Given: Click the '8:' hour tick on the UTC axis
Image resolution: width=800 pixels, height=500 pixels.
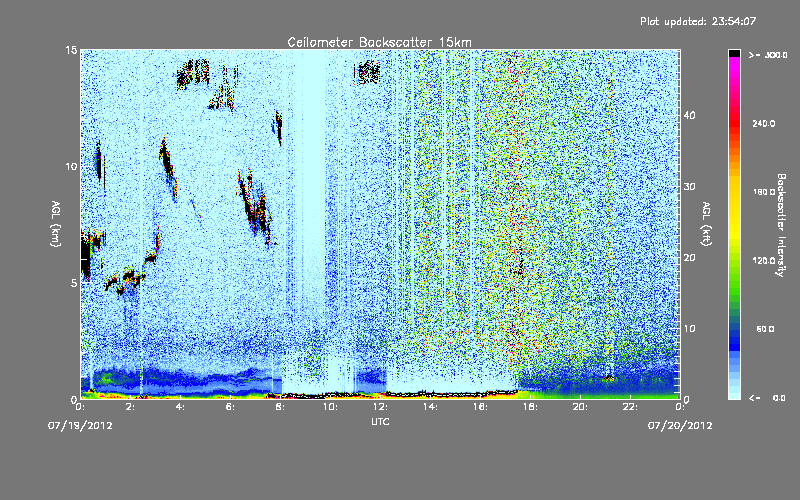Looking at the screenshot, I should coord(280,407).
